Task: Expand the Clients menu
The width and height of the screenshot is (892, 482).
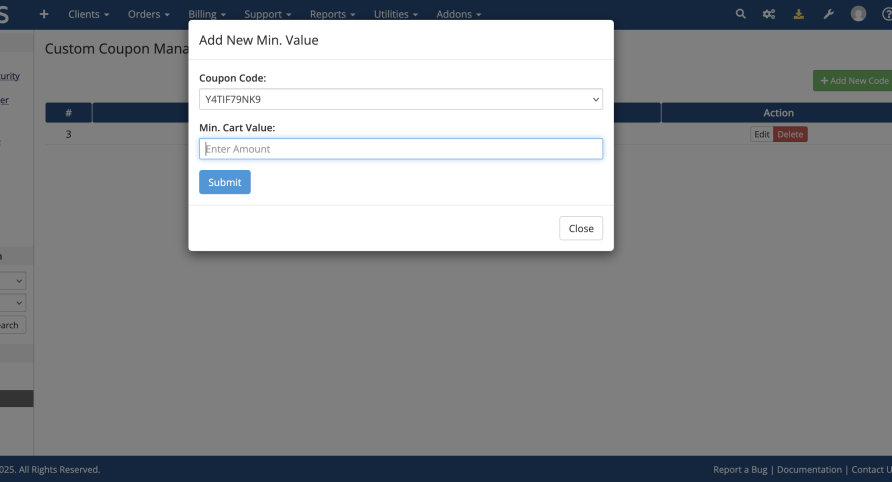Action: coord(88,14)
